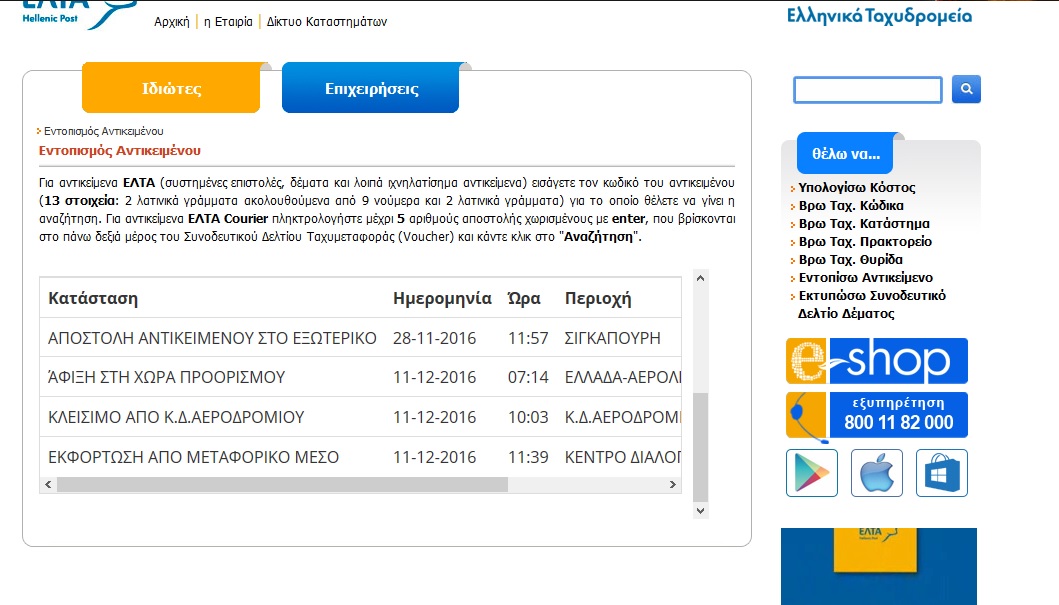This screenshot has width=1059, height=605.
Task: Switch to the Επιχειρήσεις tab
Action: pyautogui.click(x=371, y=89)
